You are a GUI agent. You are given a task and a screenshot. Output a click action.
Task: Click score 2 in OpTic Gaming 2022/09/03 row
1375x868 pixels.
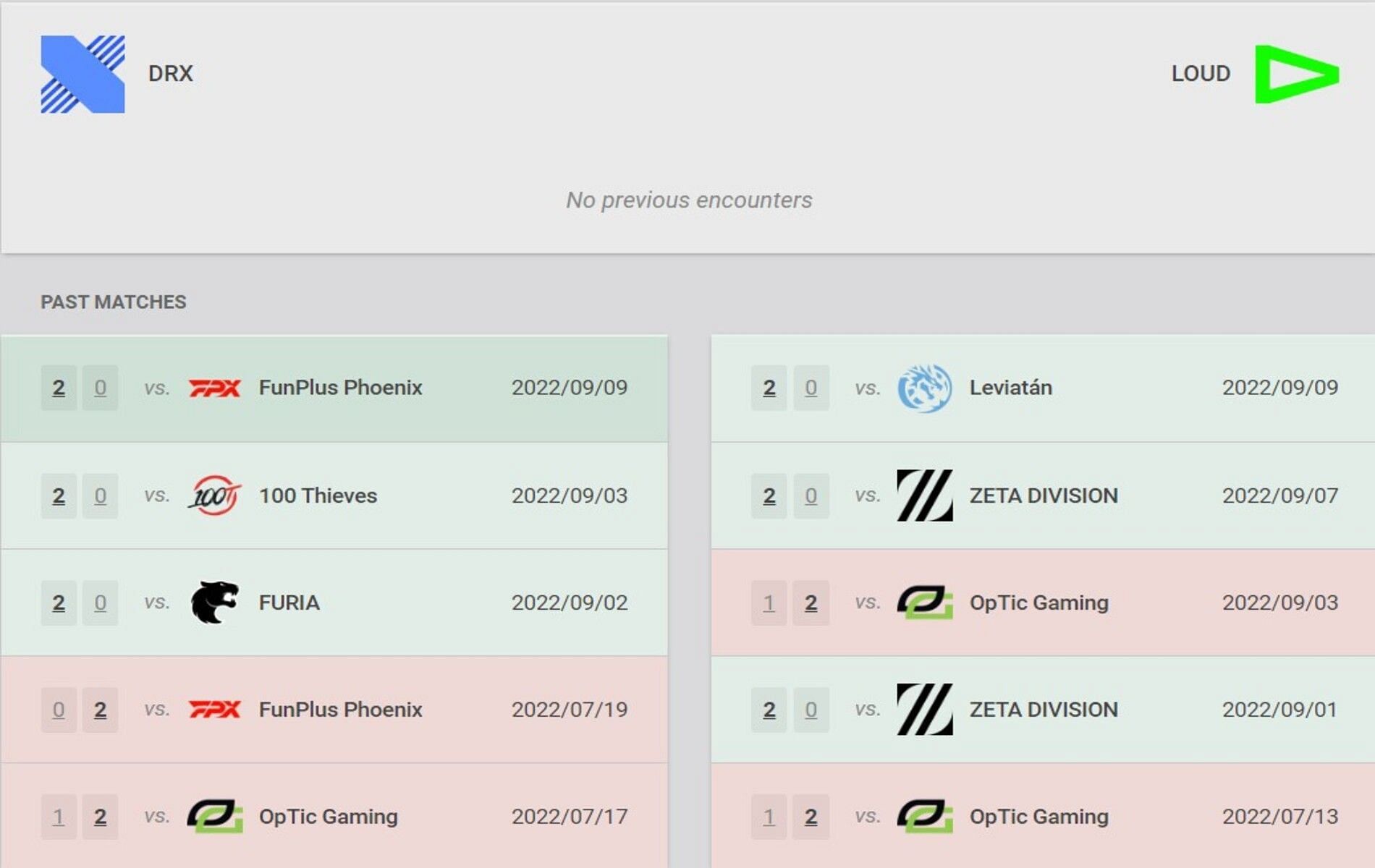tap(811, 603)
